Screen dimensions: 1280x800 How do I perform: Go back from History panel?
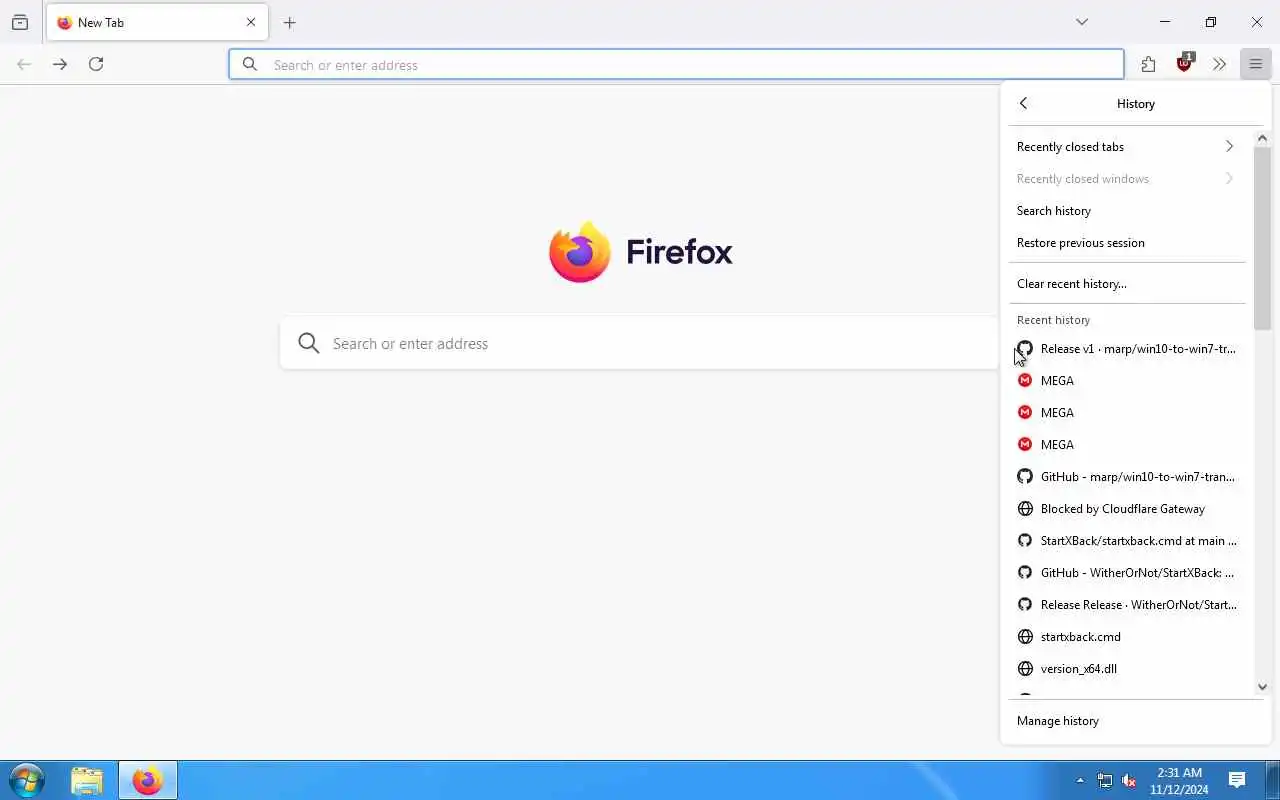click(1023, 103)
